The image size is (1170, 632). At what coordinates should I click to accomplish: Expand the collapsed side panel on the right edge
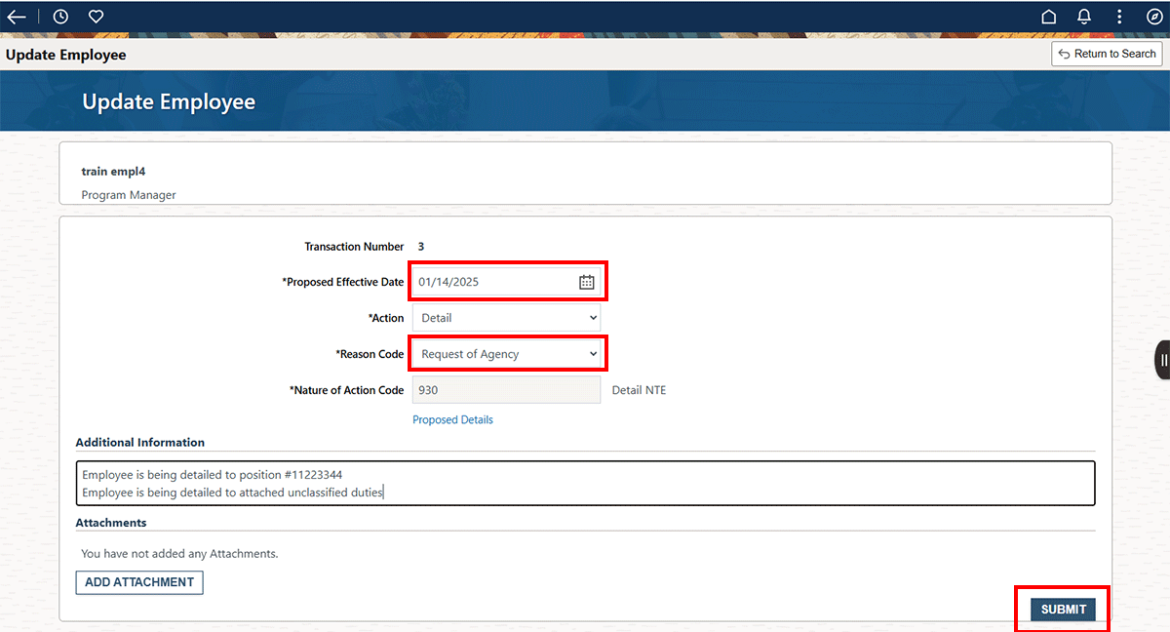[1162, 359]
